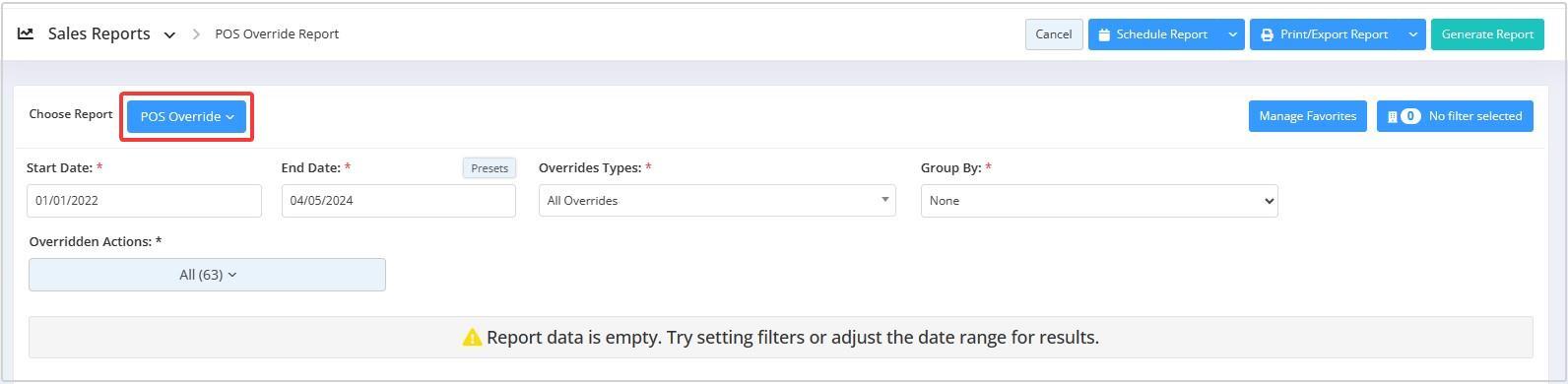Open the POS Override report chooser
The height and width of the screenshot is (384, 1568).
click(x=187, y=116)
